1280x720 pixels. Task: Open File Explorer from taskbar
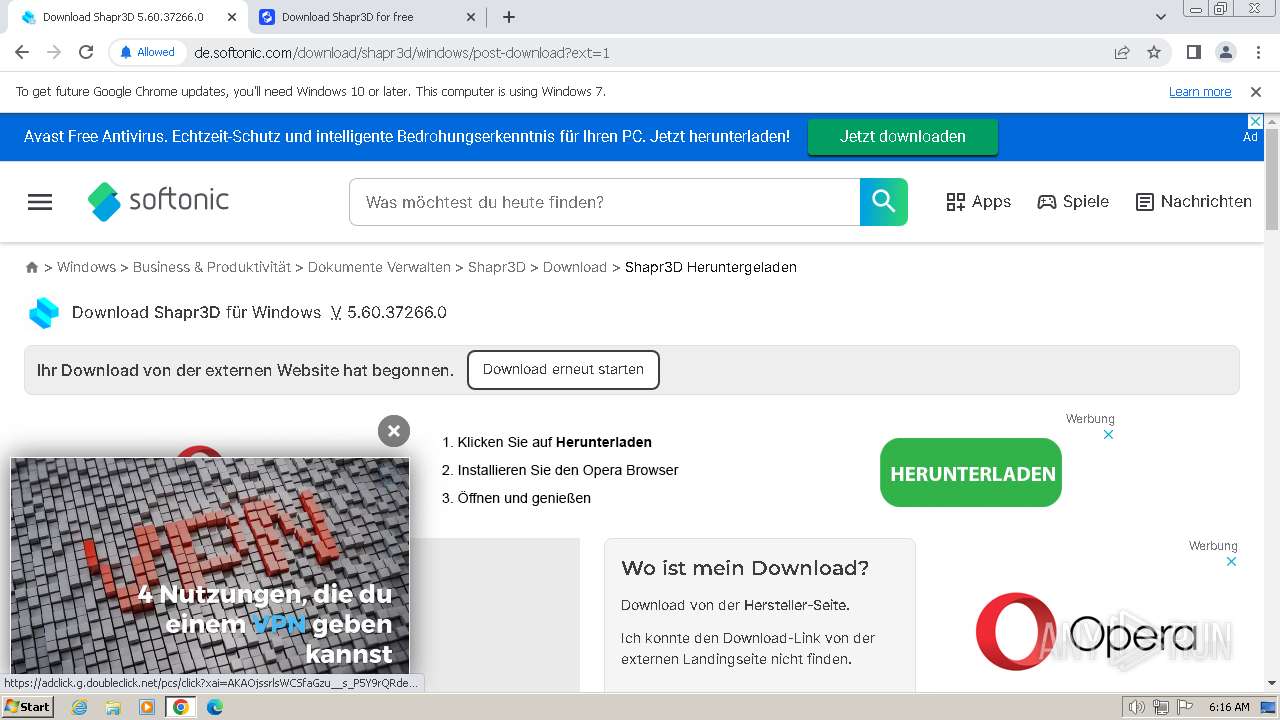(113, 707)
